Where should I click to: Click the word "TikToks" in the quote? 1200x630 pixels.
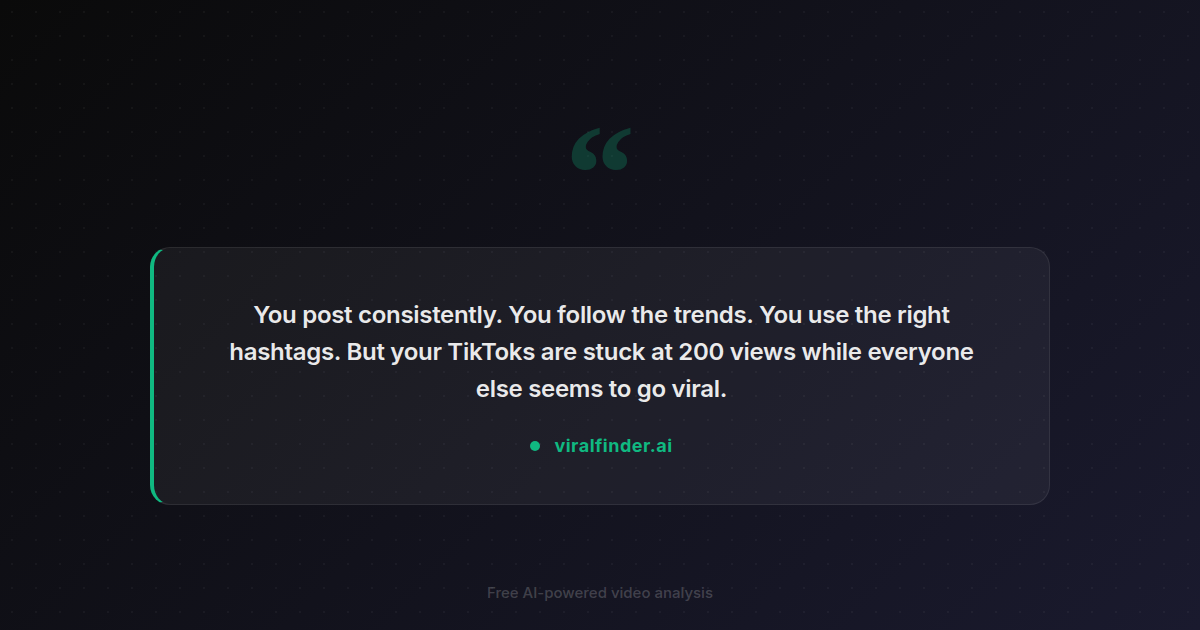point(492,352)
